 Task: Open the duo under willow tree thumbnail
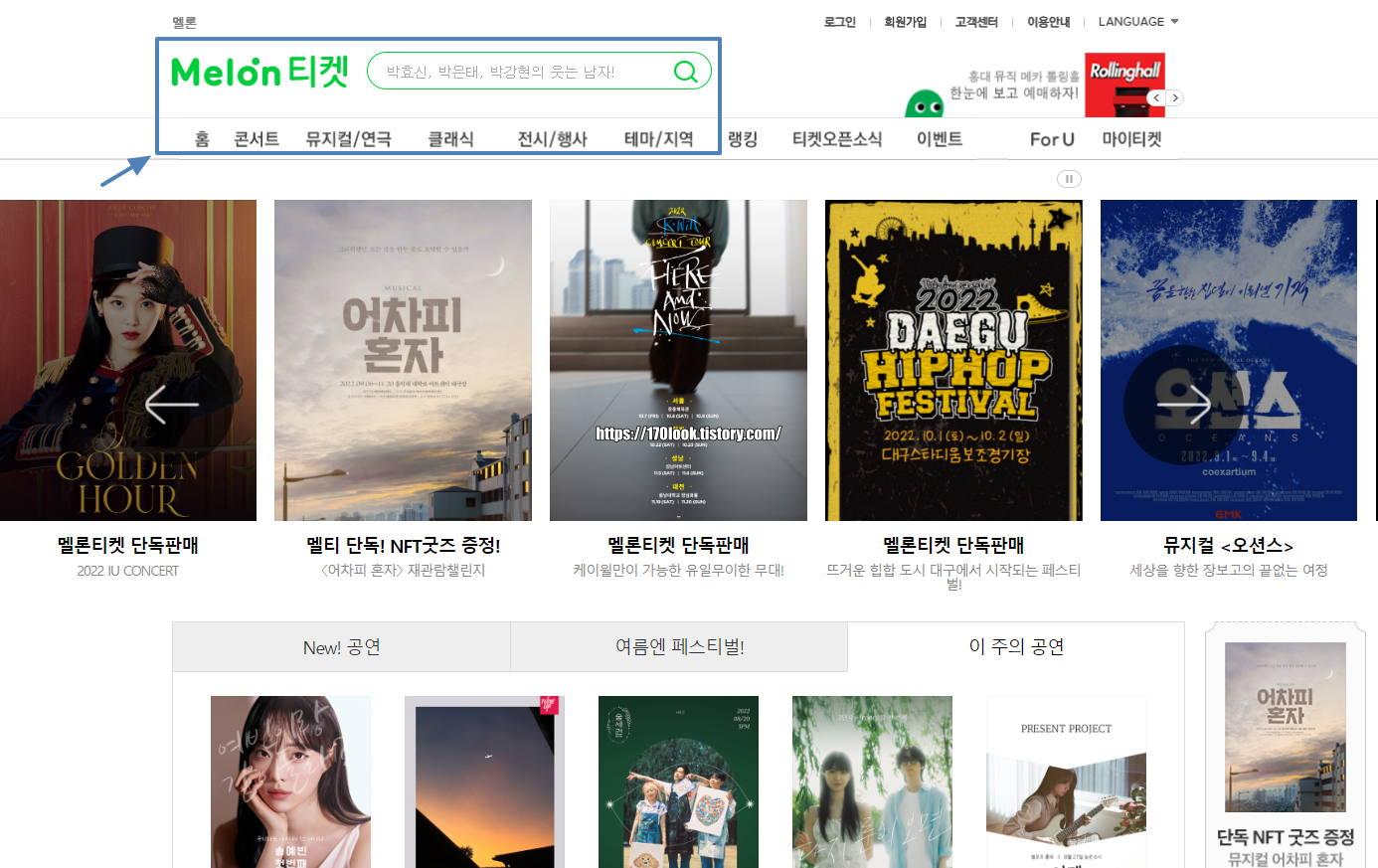[872, 781]
